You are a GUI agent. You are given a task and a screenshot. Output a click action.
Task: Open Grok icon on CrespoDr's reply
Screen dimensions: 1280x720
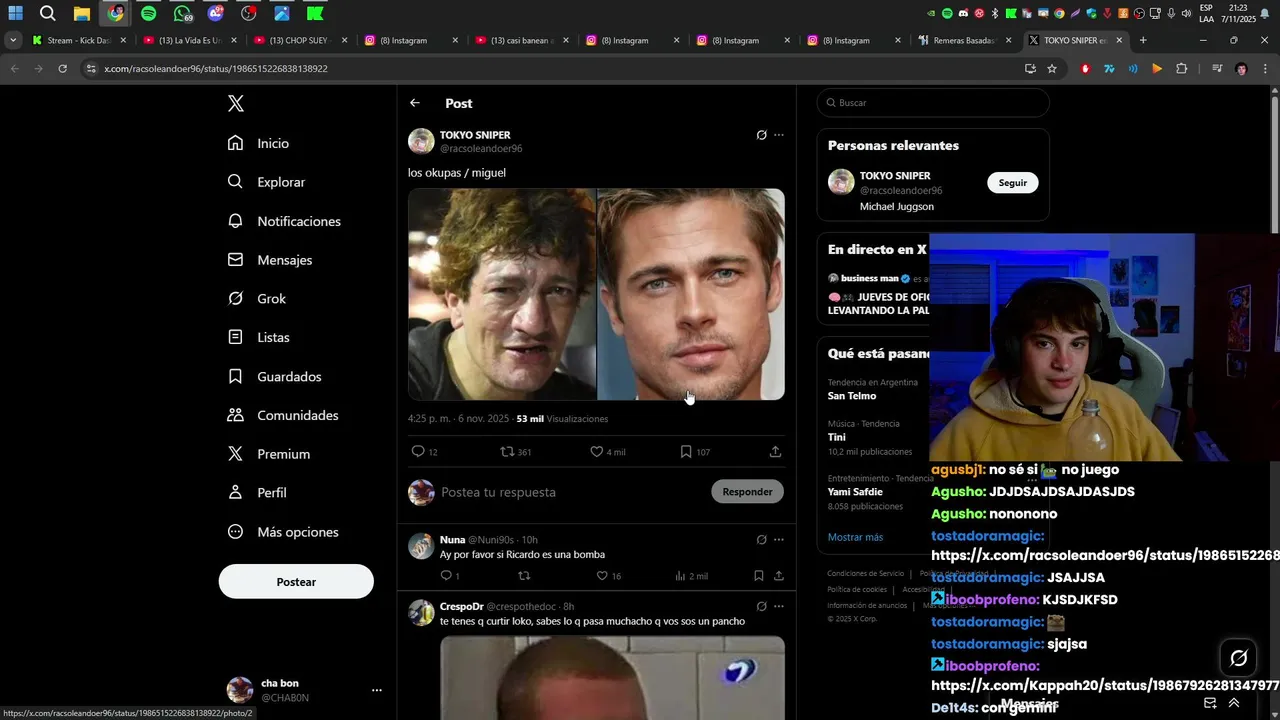761,606
